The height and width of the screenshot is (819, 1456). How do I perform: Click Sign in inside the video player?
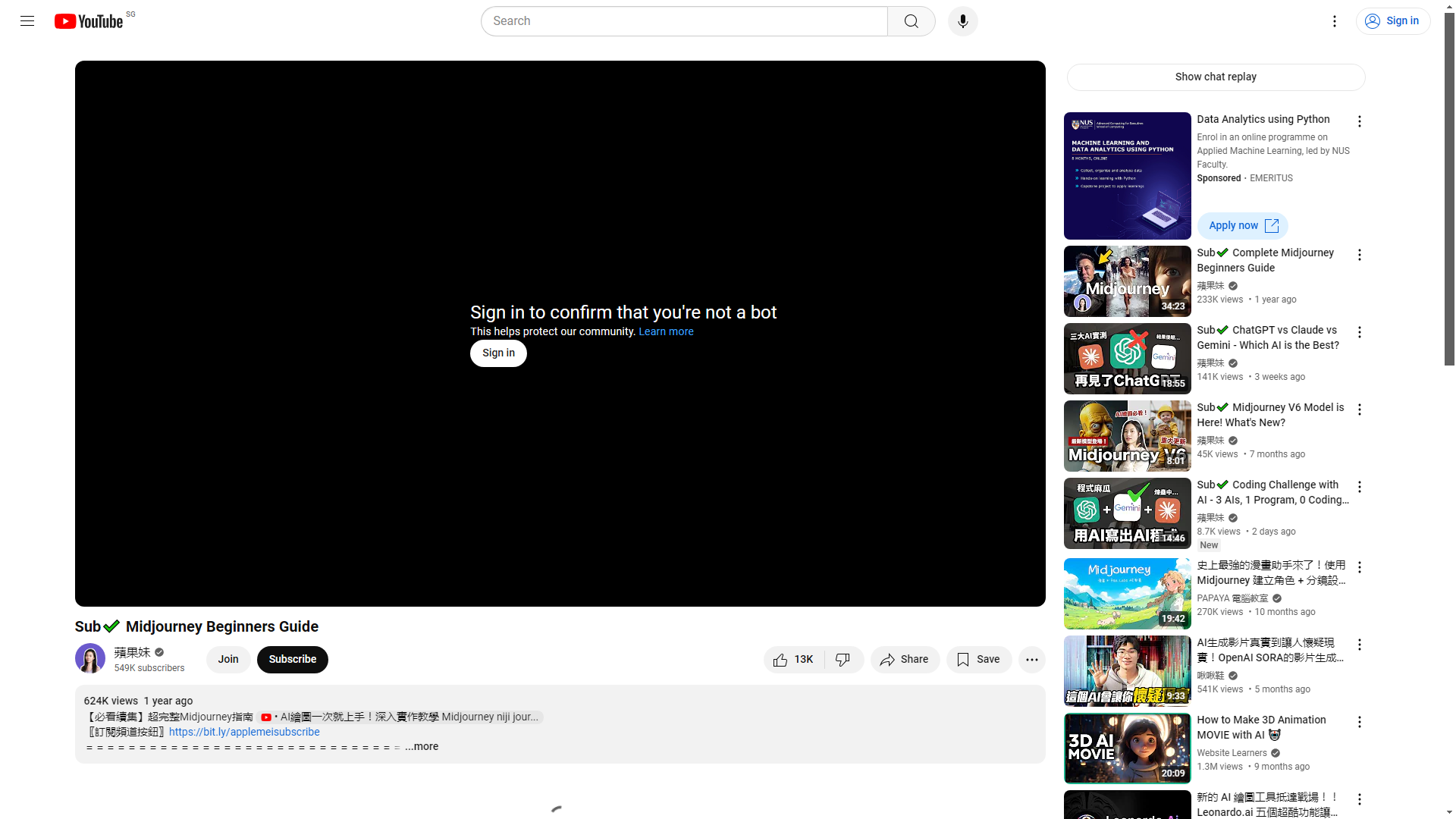click(498, 353)
